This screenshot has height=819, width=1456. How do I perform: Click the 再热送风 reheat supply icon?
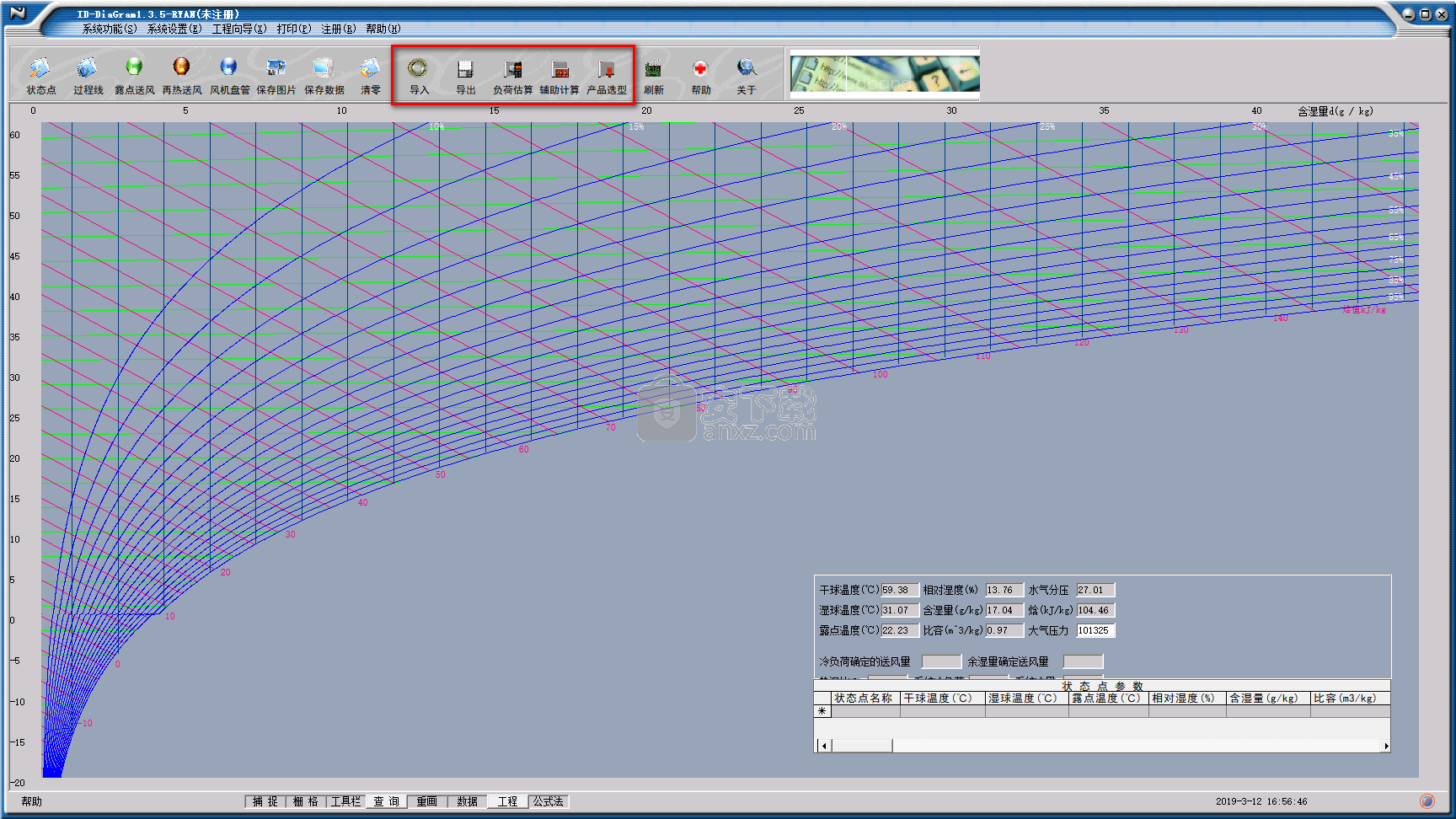coord(182,75)
